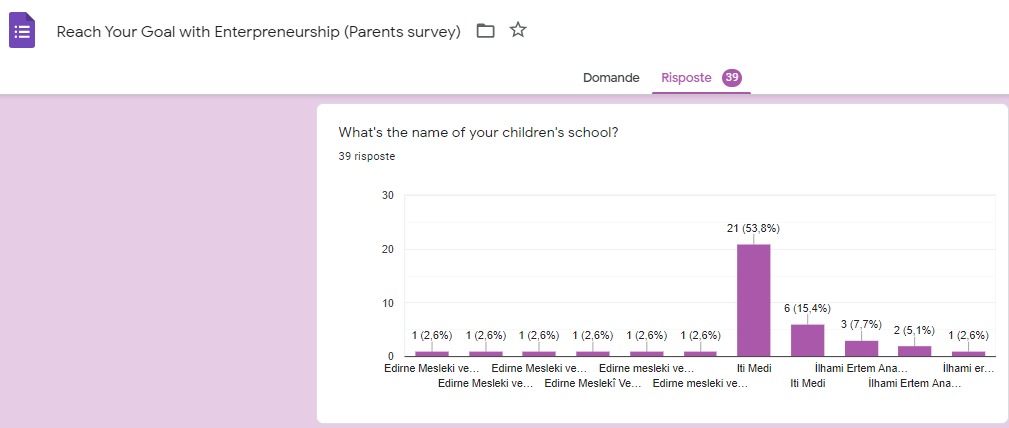Click the form title text
Image resolution: width=1009 pixels, height=428 pixels.
pyautogui.click(x=258, y=31)
